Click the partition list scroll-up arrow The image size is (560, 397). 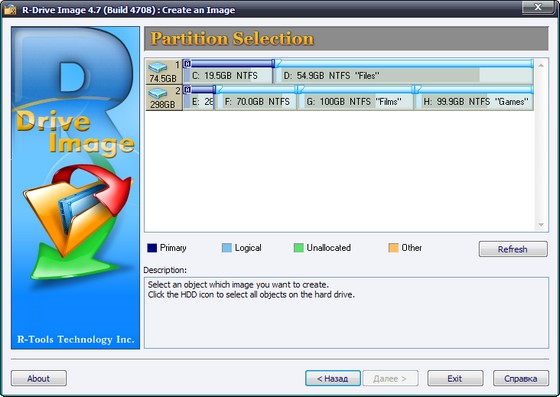tap(541, 65)
